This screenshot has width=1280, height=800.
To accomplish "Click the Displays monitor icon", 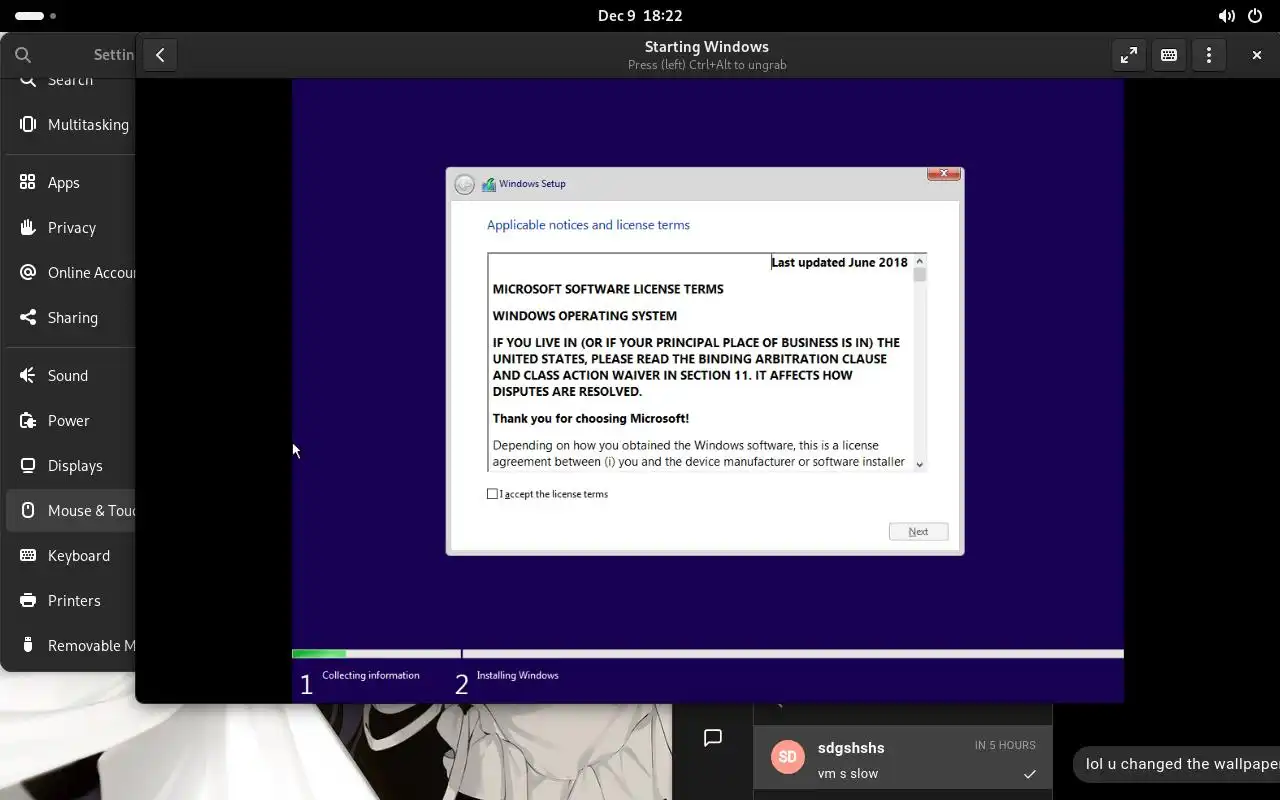I will [x=28, y=466].
